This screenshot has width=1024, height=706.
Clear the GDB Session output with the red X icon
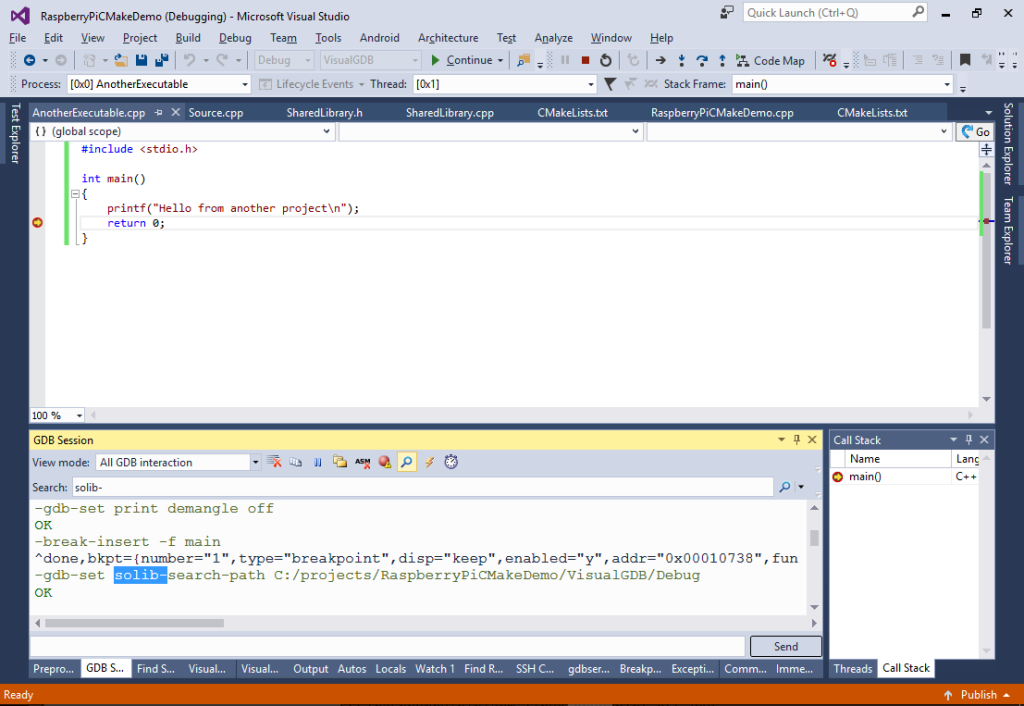[275, 461]
